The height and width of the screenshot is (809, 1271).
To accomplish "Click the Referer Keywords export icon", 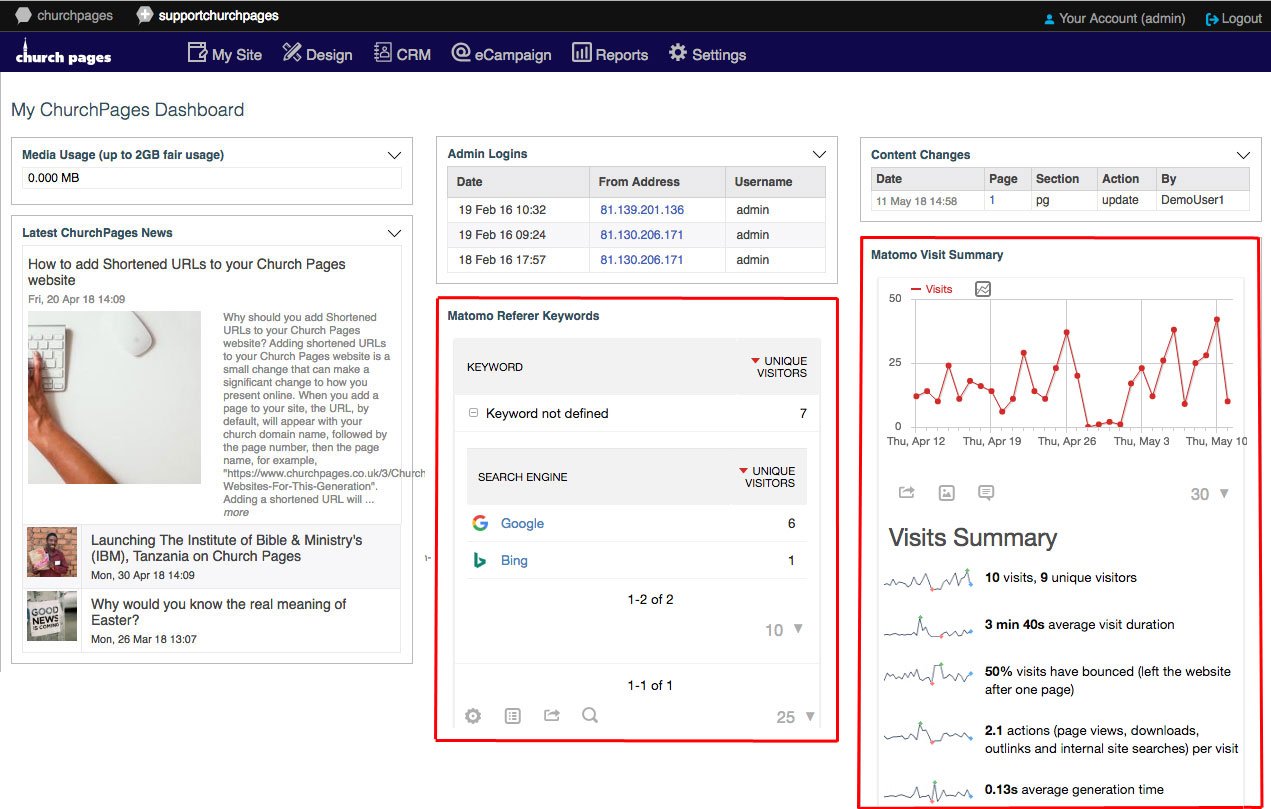I will click(552, 715).
